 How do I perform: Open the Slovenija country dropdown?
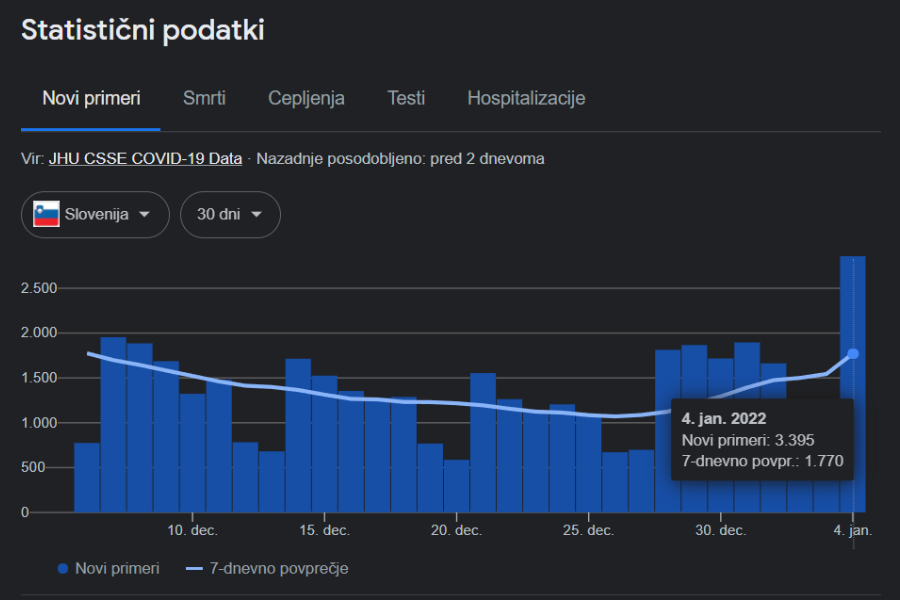coord(95,214)
